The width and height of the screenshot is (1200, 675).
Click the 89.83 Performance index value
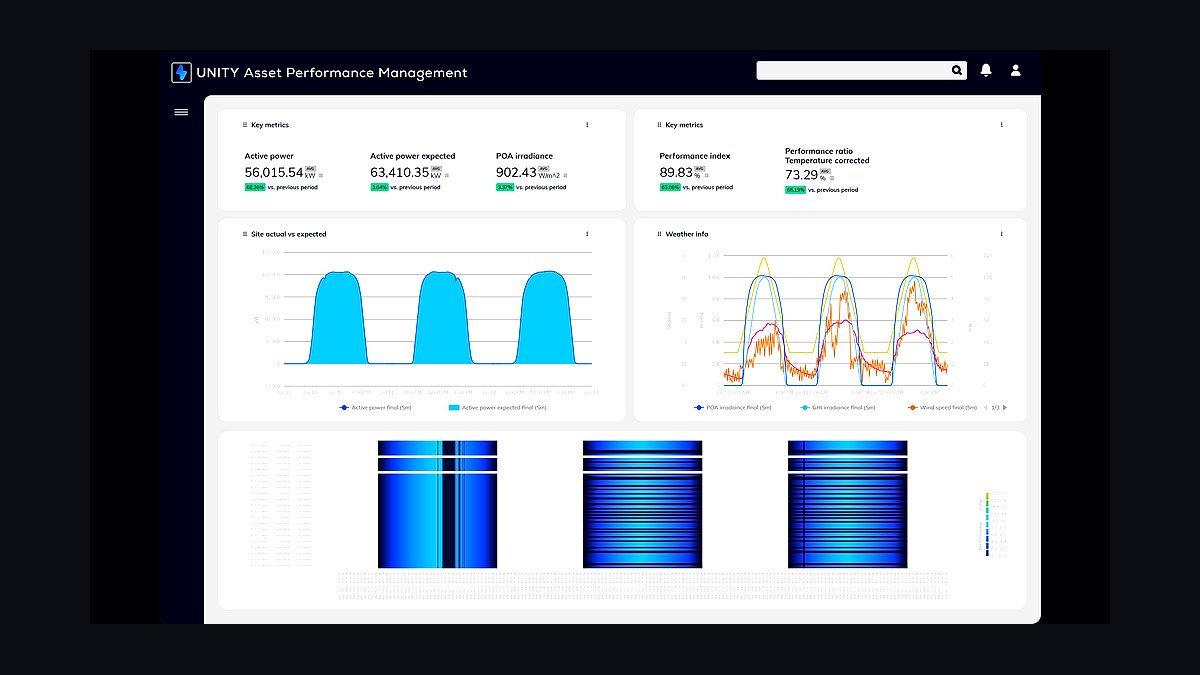pos(676,172)
